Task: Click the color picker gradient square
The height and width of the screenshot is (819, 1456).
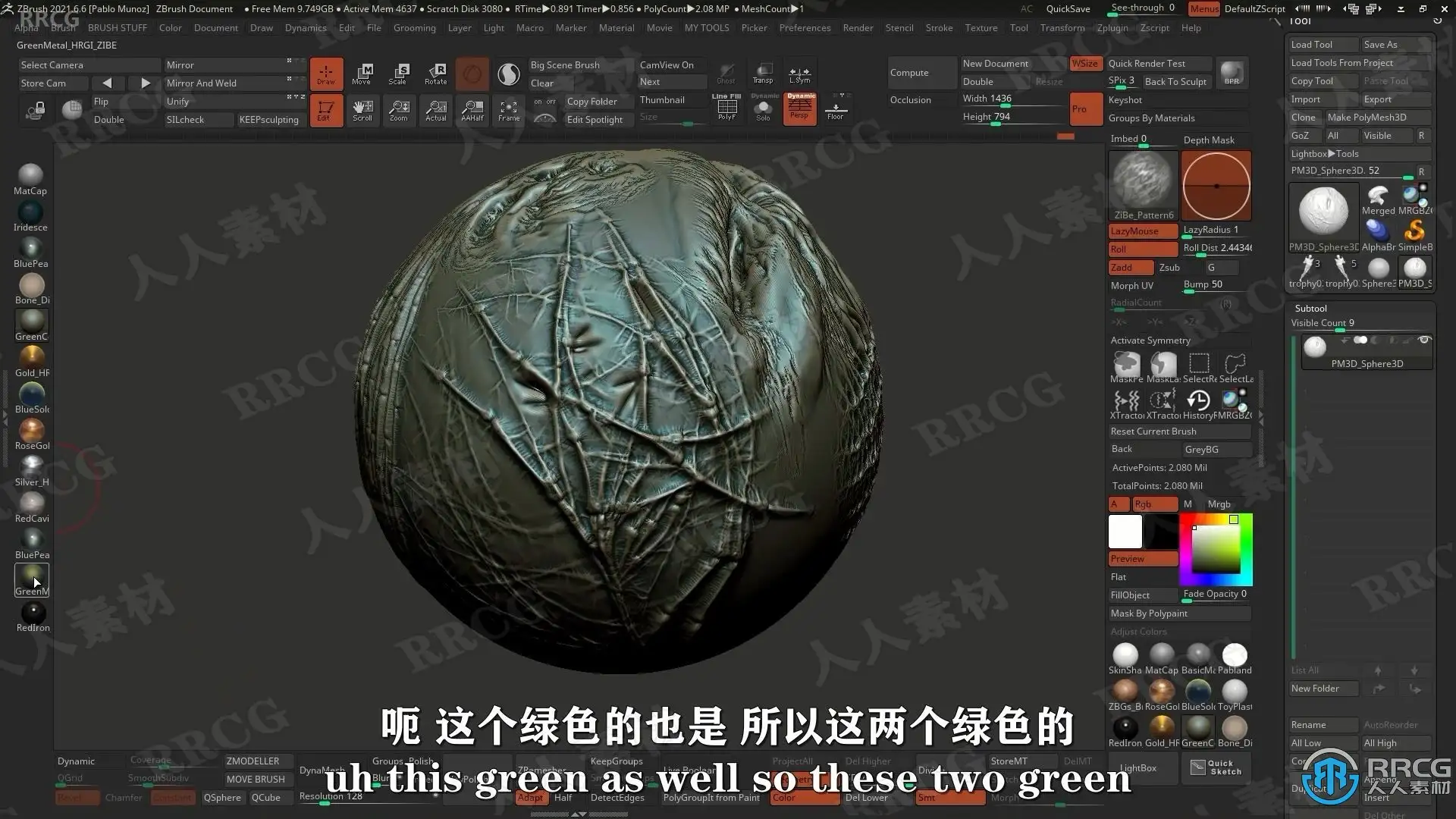Action: [1216, 548]
